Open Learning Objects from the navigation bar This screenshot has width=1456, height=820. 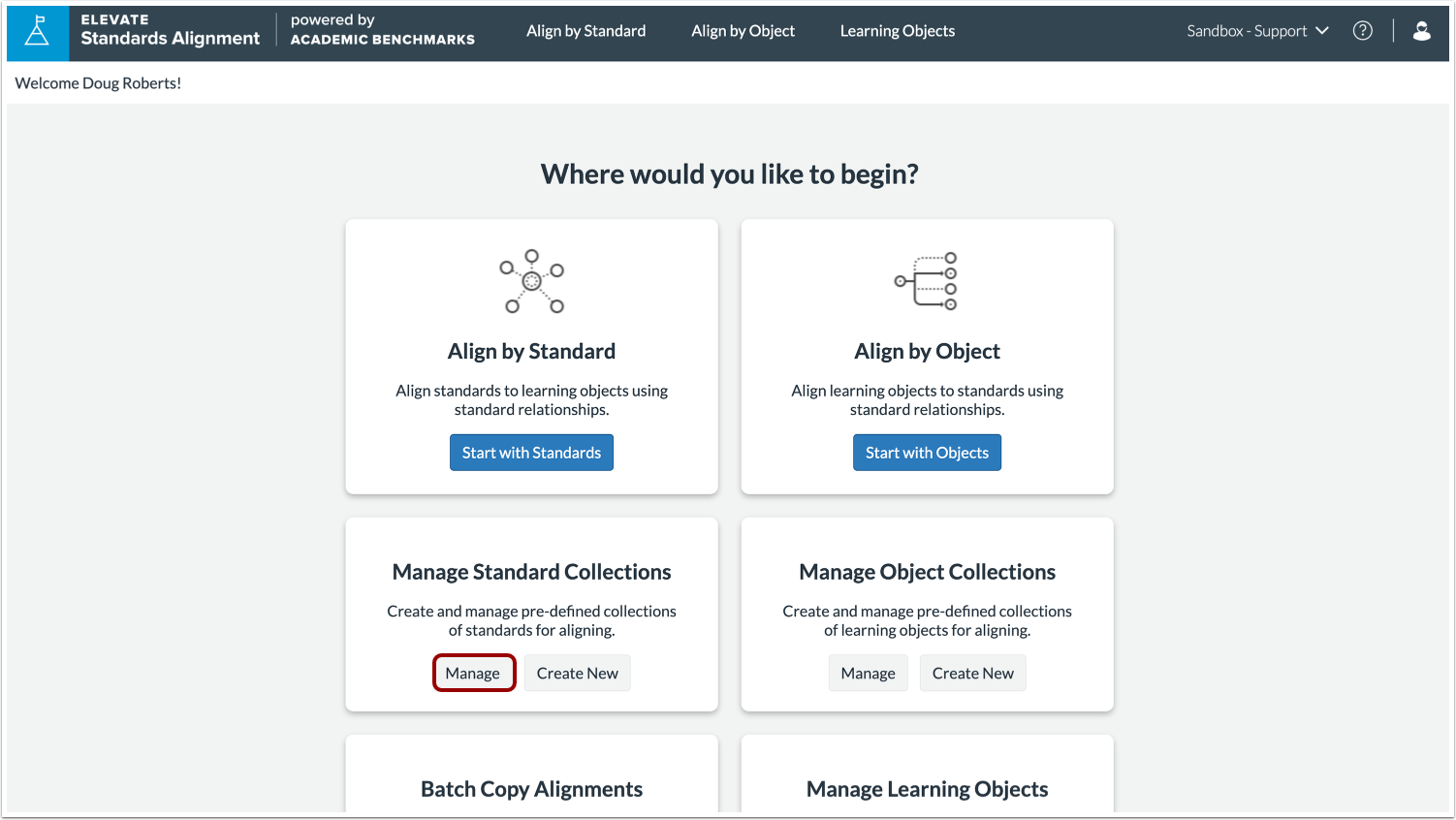(x=897, y=30)
